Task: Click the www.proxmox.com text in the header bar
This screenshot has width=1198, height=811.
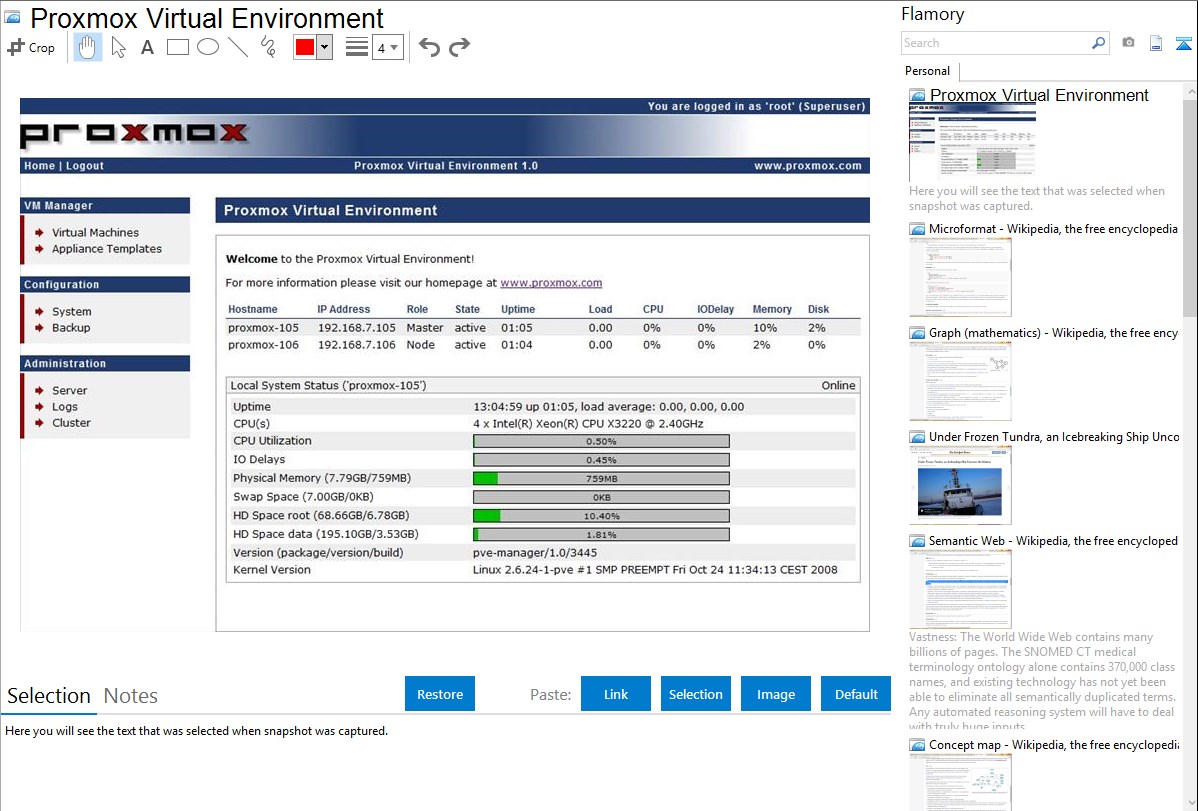Action: tap(808, 166)
